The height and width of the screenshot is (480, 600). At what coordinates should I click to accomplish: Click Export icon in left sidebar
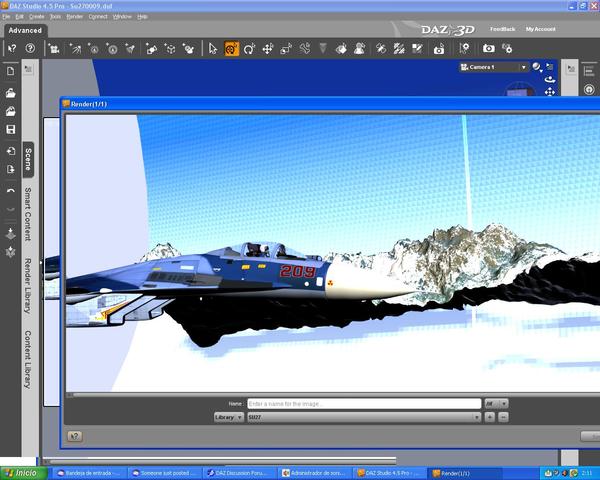coord(10,169)
